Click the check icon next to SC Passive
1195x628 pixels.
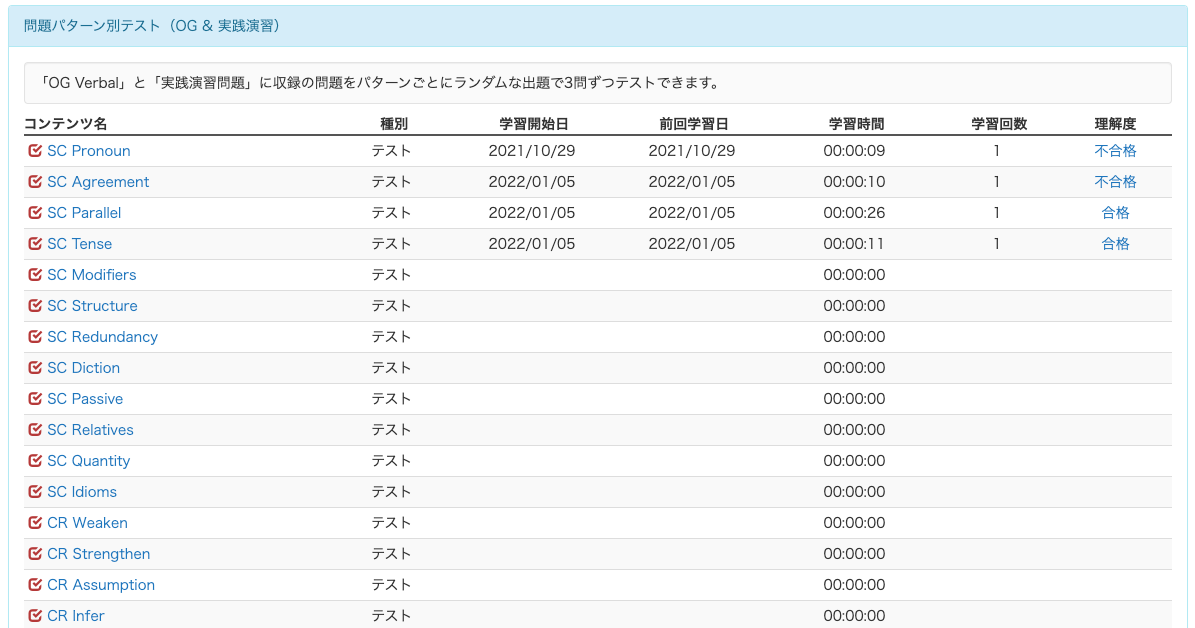(35, 399)
